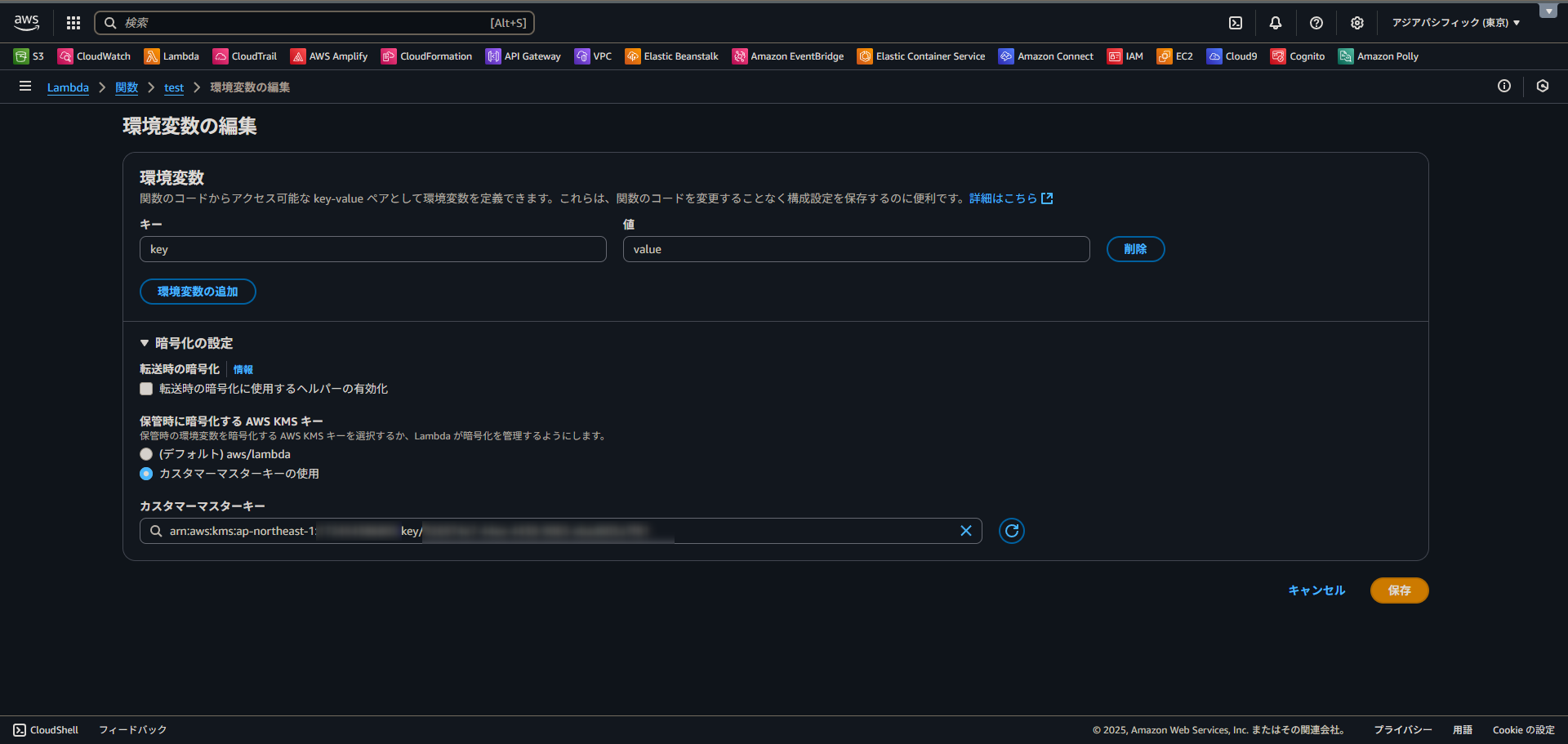Click the 値 input field containing value
The image size is (1568, 744).
click(x=856, y=249)
